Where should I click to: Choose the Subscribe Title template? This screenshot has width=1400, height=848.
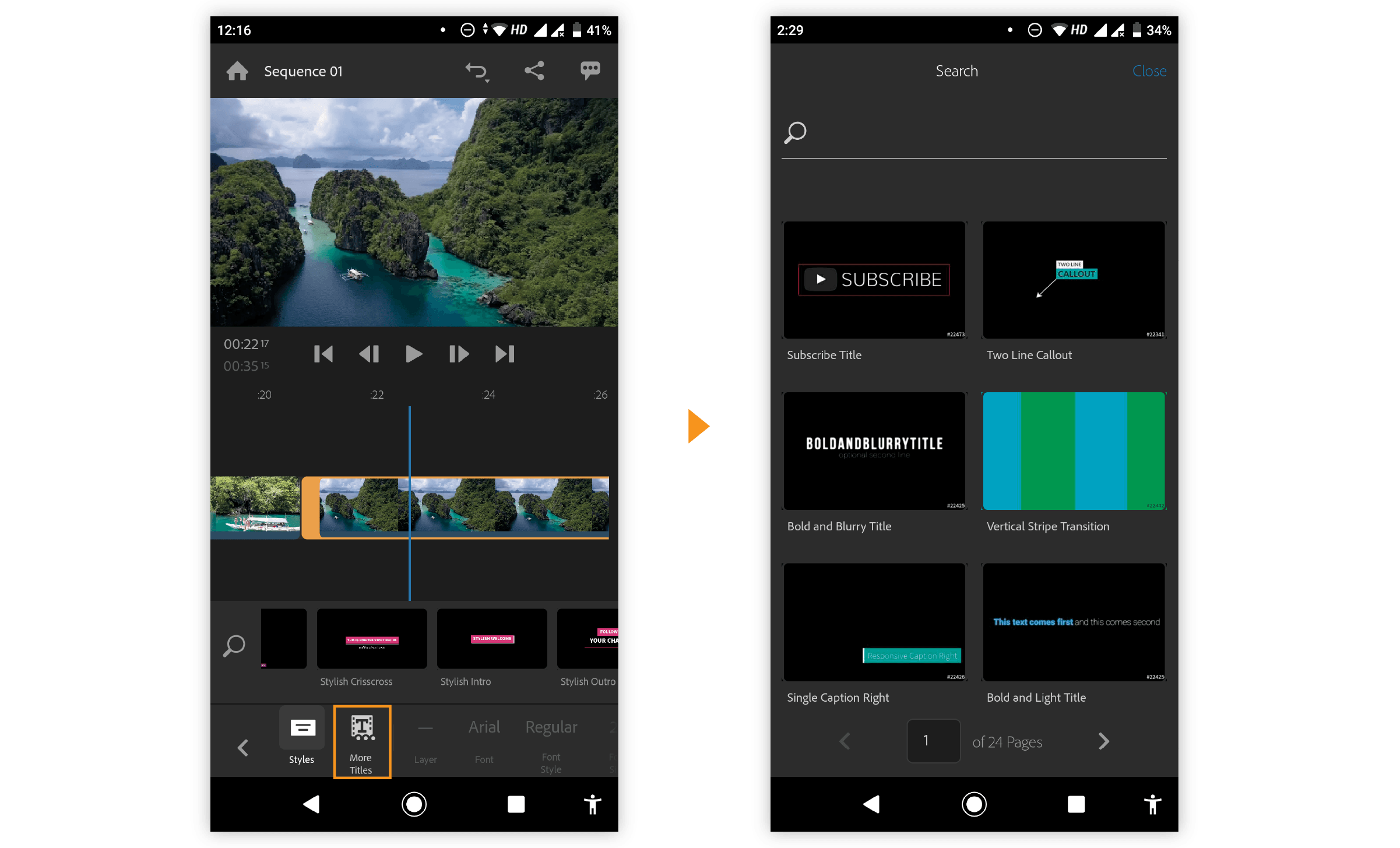874,280
